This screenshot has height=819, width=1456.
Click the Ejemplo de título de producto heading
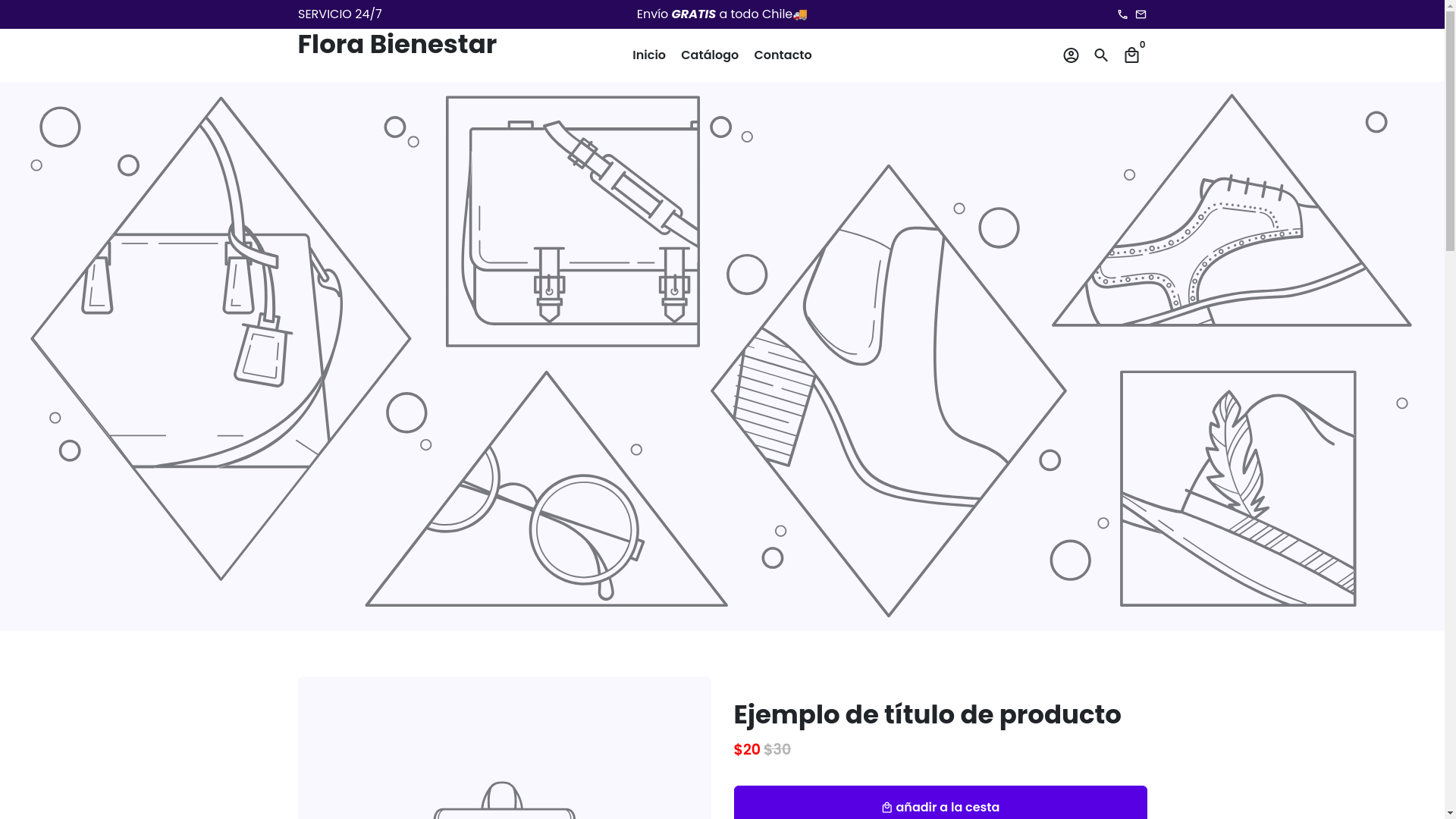(x=927, y=714)
